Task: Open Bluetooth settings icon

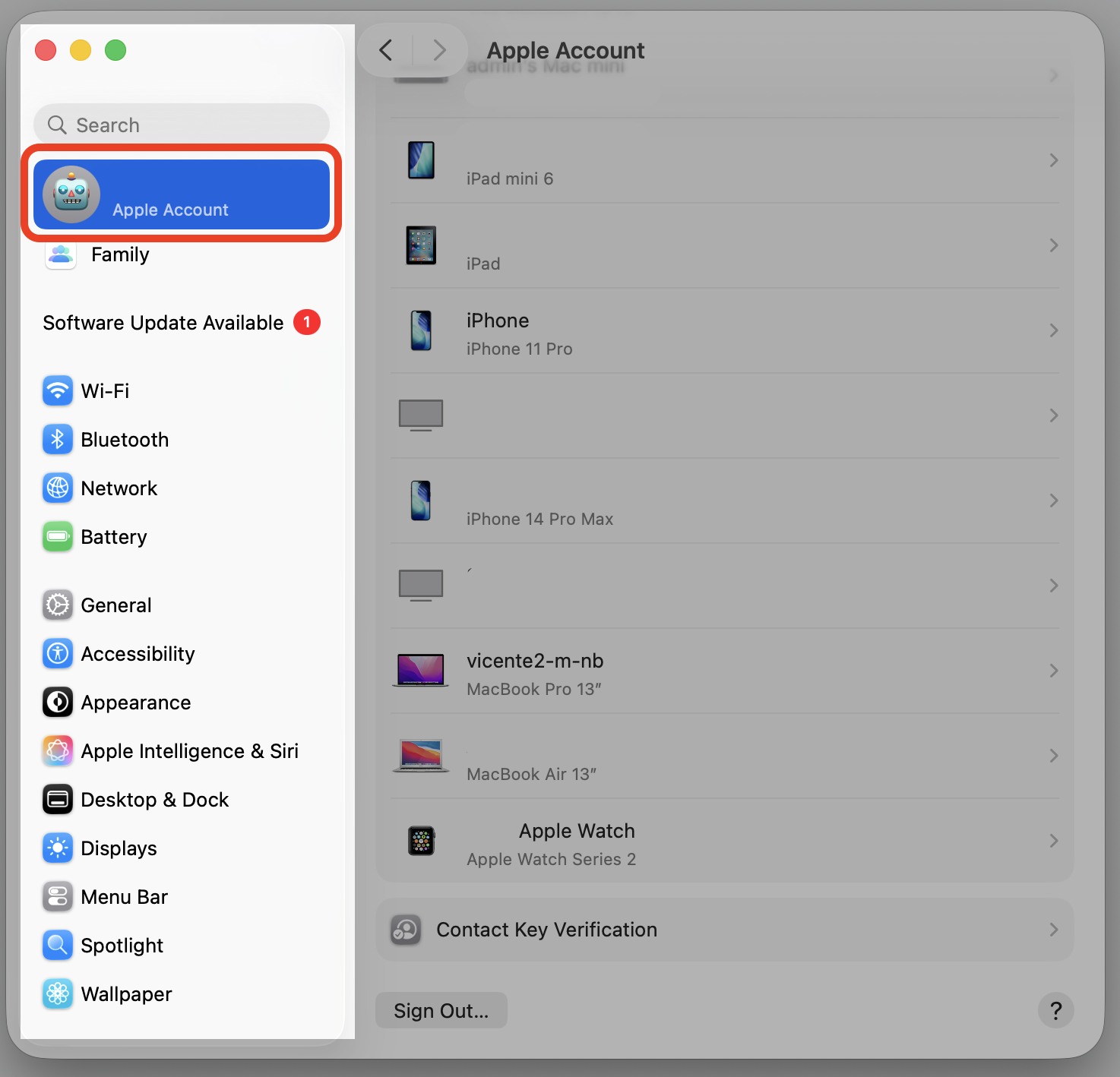Action: pos(58,440)
